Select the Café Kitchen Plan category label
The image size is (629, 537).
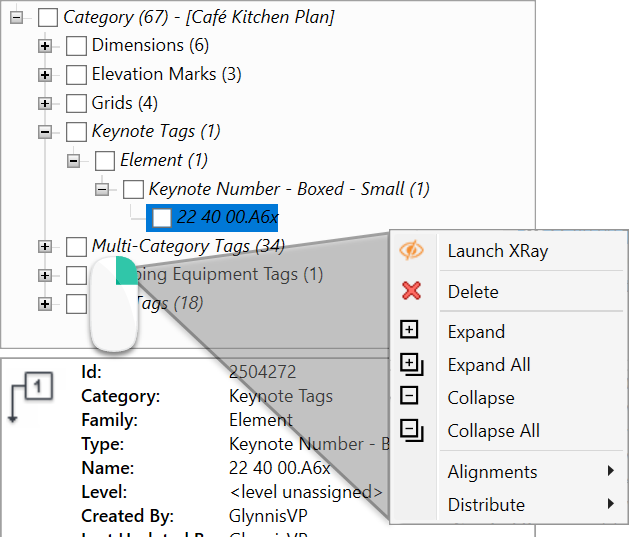[x=199, y=17]
